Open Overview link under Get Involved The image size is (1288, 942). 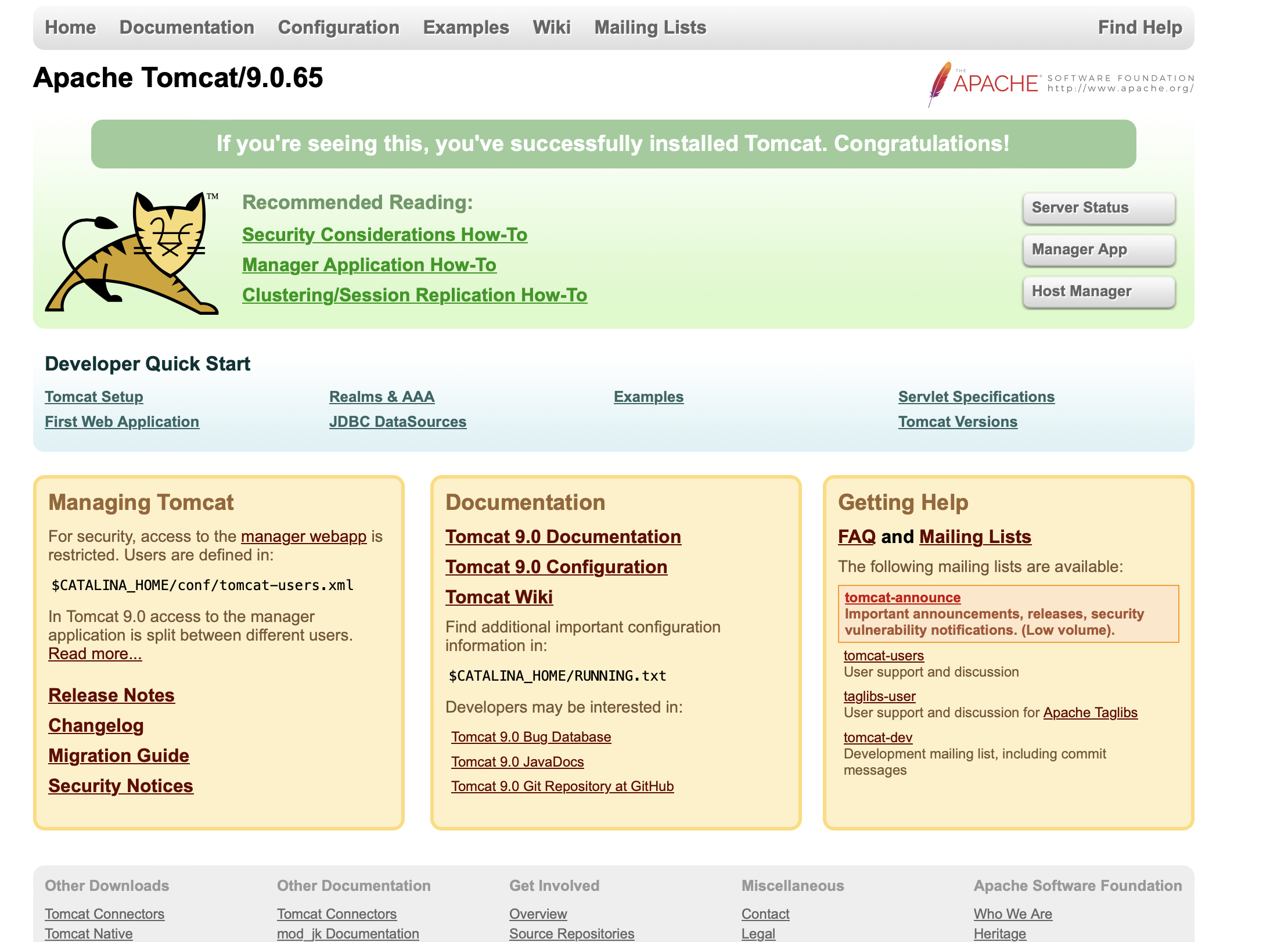538,914
